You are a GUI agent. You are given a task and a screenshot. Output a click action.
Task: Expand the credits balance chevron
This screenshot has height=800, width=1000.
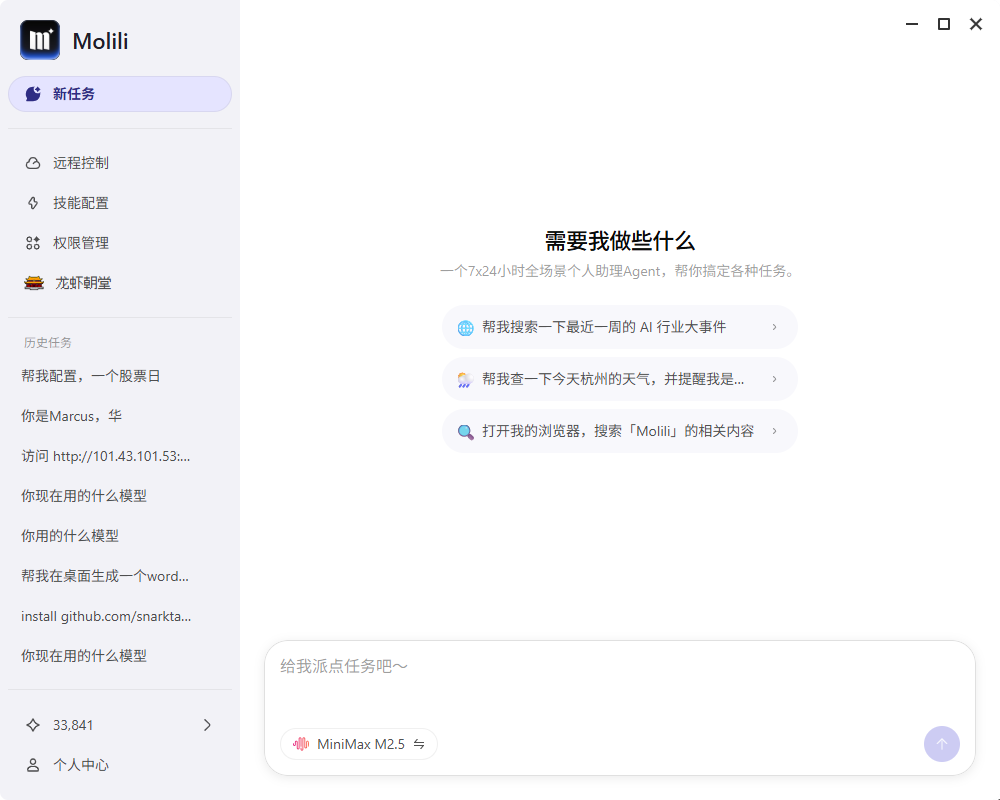pos(207,725)
